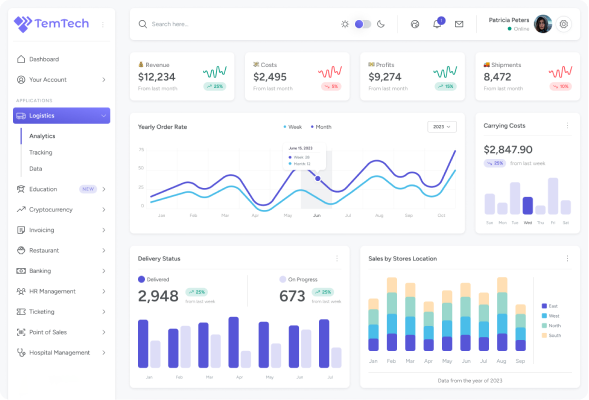Image resolution: width=589 pixels, height=400 pixels.
Task: Open Delivery Status options menu
Action: tap(337, 258)
